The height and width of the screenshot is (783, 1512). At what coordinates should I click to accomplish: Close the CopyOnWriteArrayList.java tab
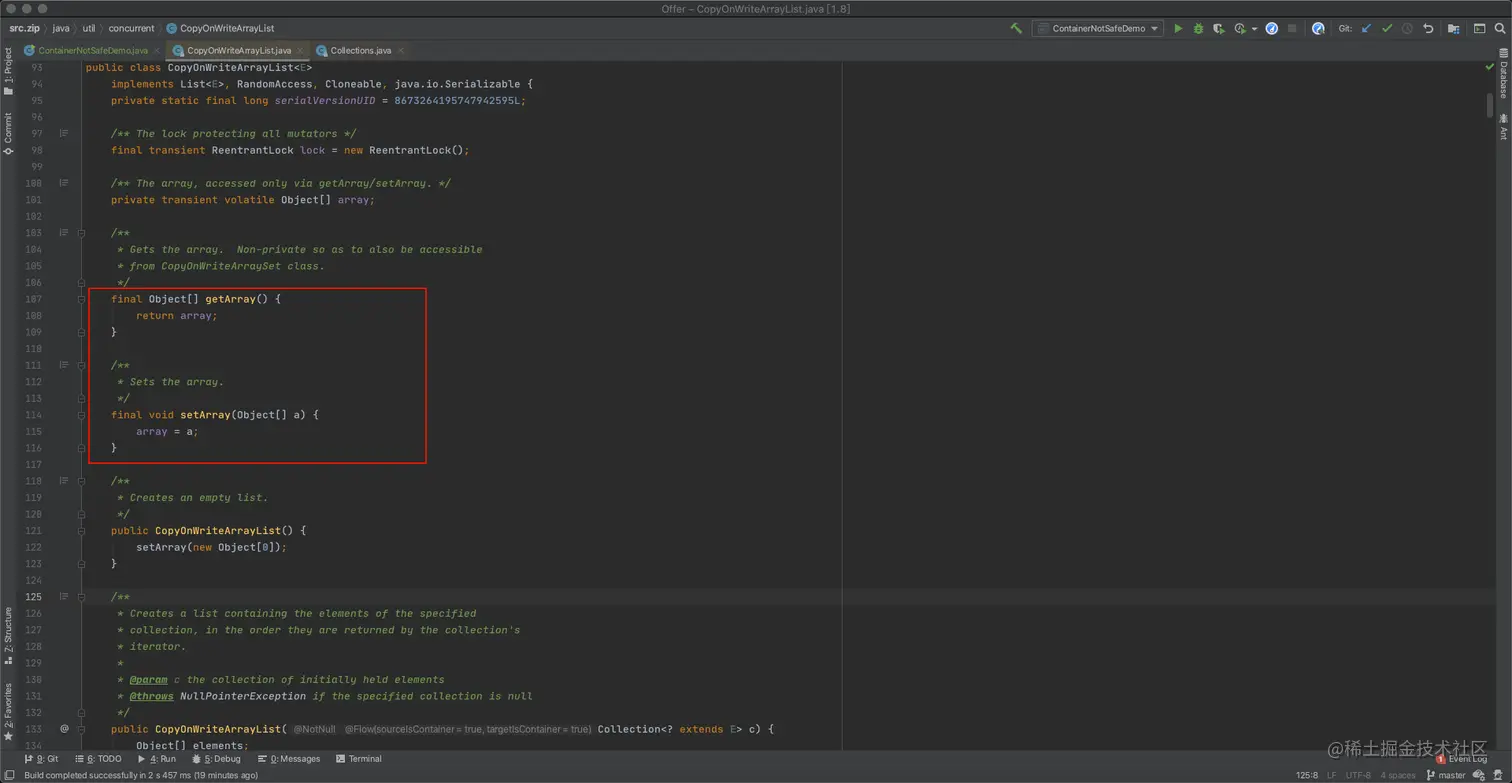[301, 50]
